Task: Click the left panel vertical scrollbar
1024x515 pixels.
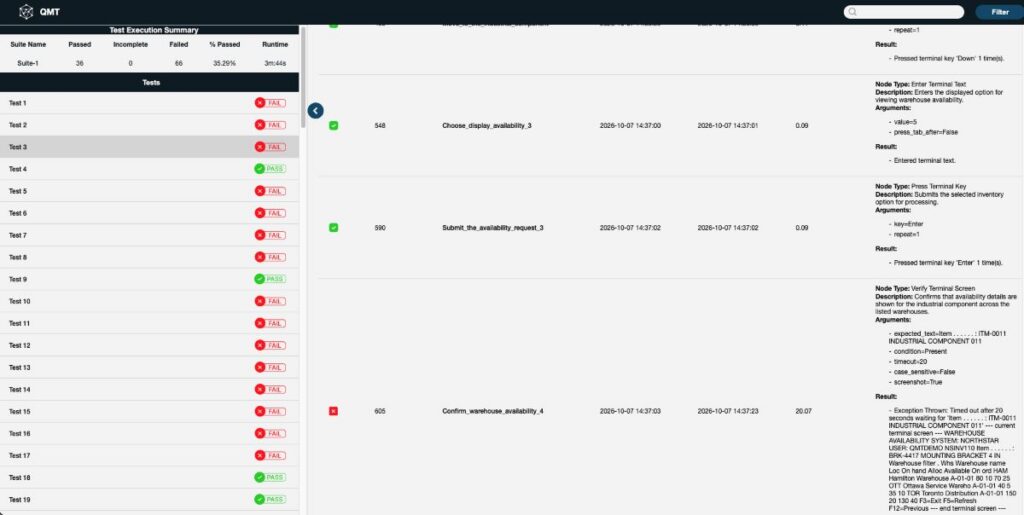Action: point(303,76)
